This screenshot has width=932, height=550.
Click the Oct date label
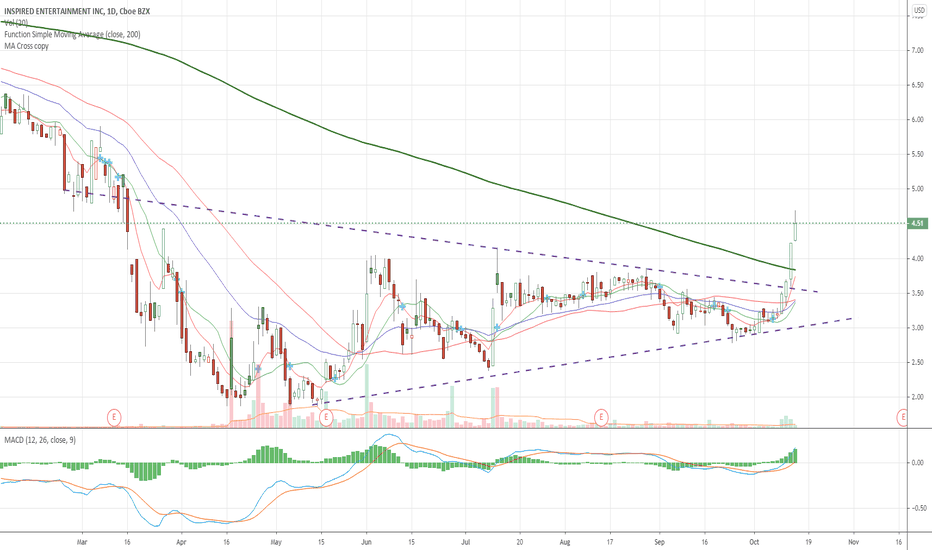click(x=754, y=542)
